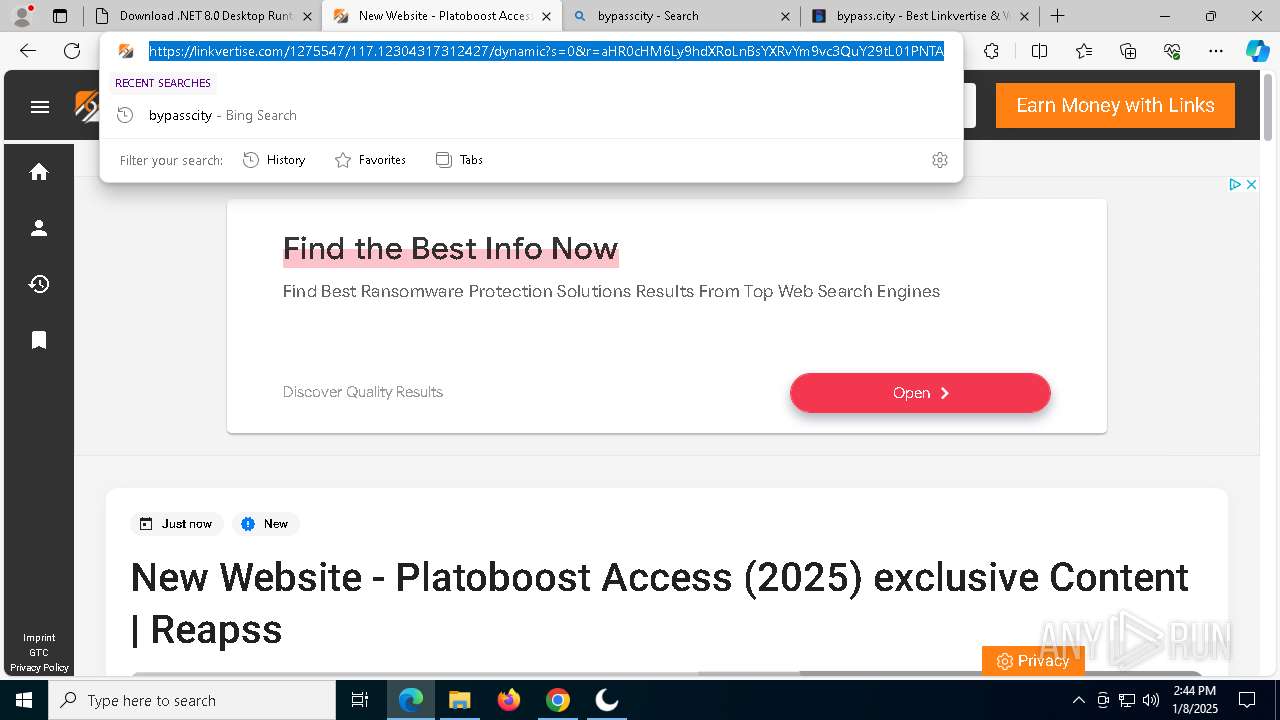The image size is (1280, 720).
Task: Open the volume control in system tray
Action: (1151, 700)
